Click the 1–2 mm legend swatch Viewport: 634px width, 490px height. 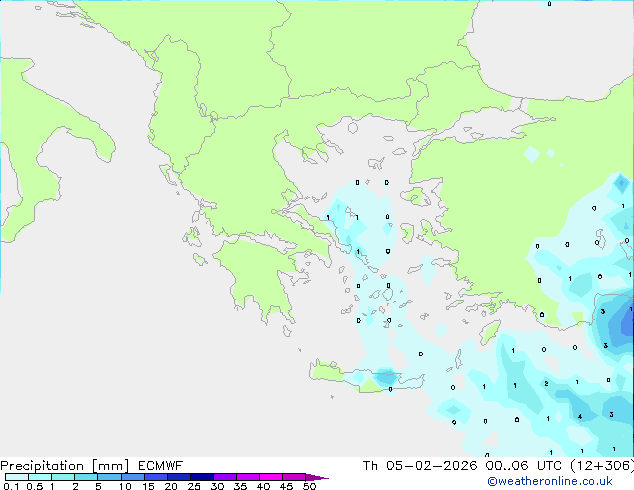point(63,477)
